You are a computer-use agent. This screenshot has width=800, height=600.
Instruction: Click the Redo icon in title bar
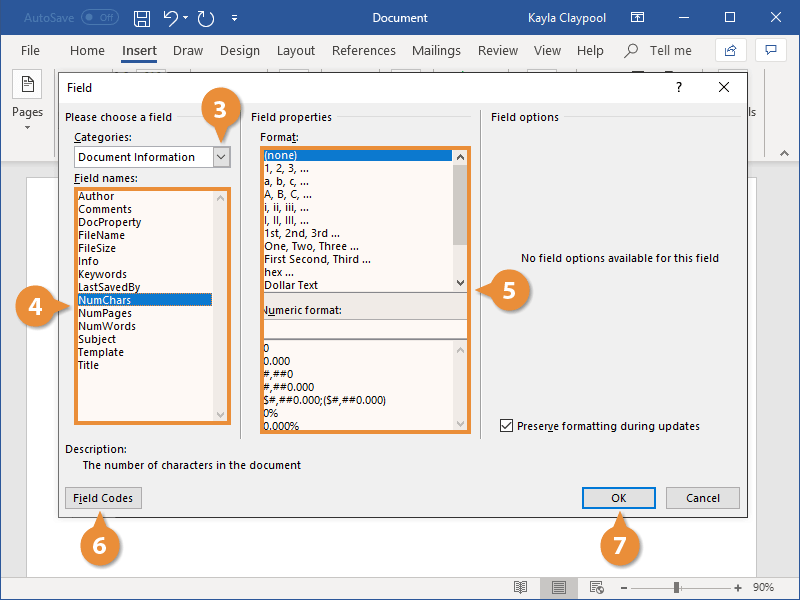[206, 18]
